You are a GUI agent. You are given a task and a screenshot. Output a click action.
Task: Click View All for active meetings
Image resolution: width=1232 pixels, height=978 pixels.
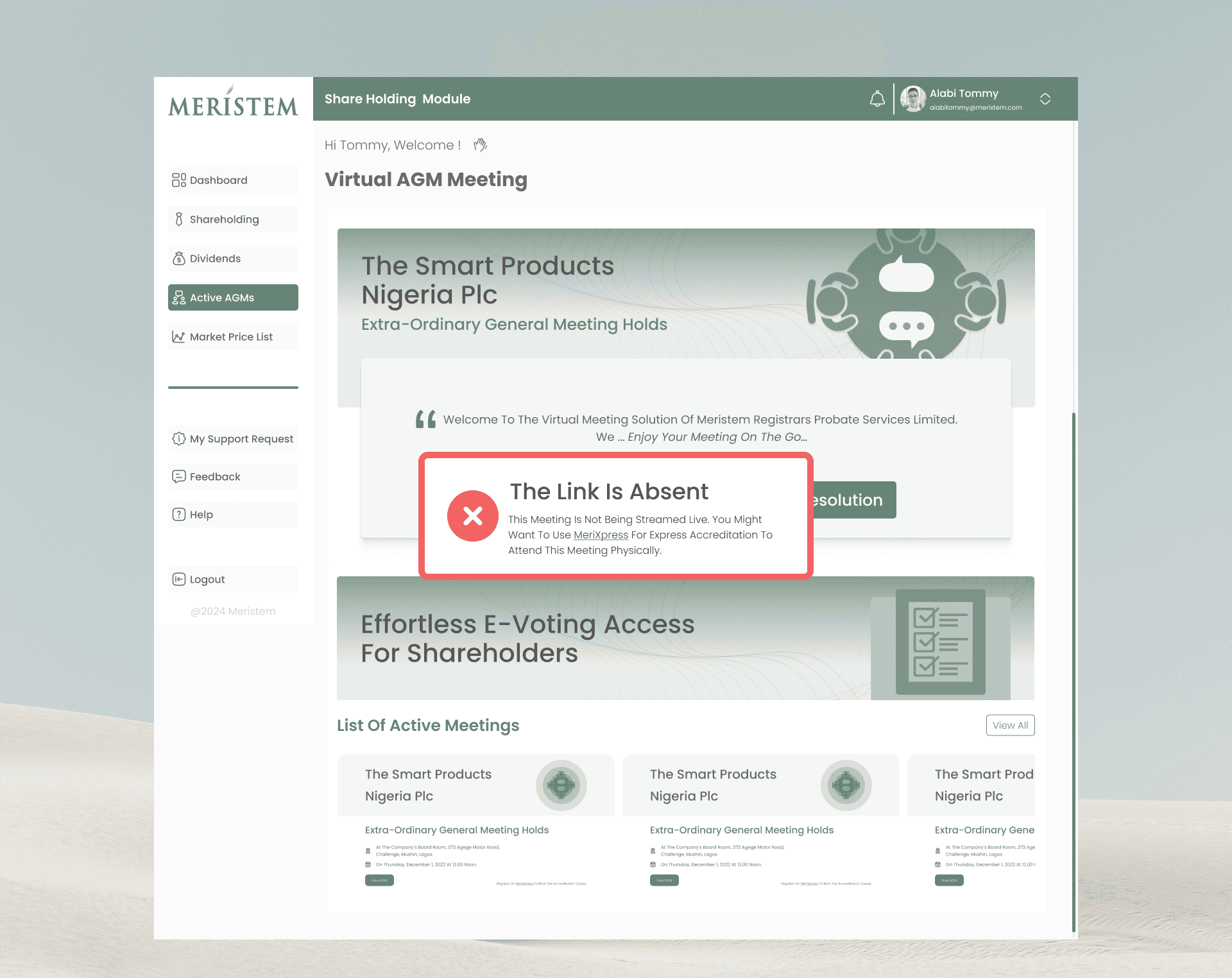tap(1010, 725)
